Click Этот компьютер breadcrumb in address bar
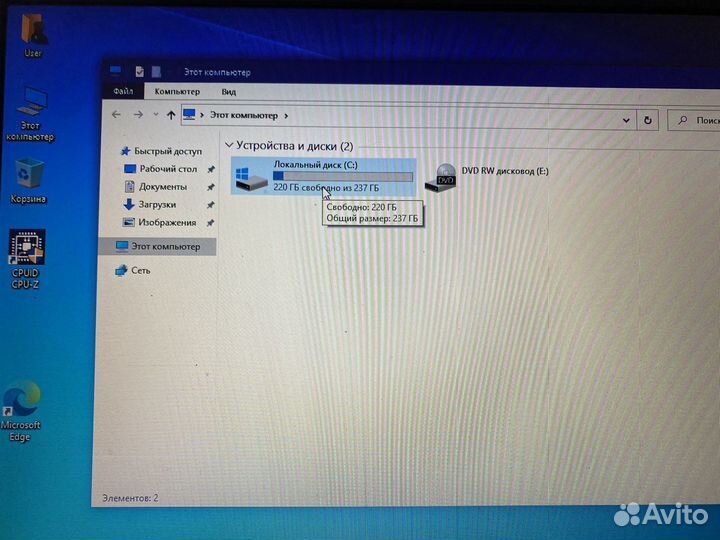Viewport: 720px width, 540px height. pos(244,115)
